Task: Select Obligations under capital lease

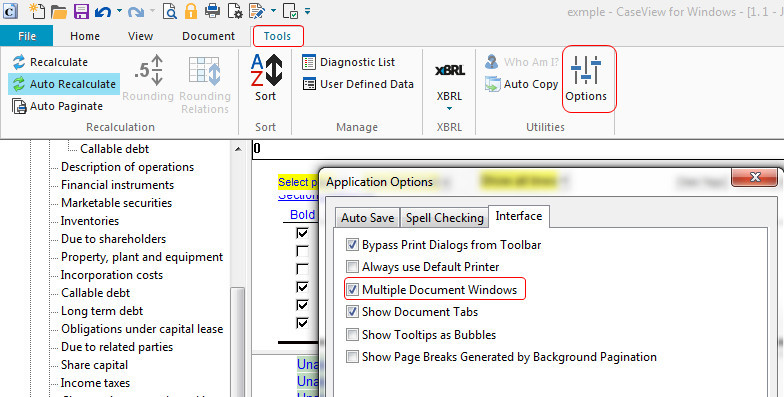Action: pos(142,329)
